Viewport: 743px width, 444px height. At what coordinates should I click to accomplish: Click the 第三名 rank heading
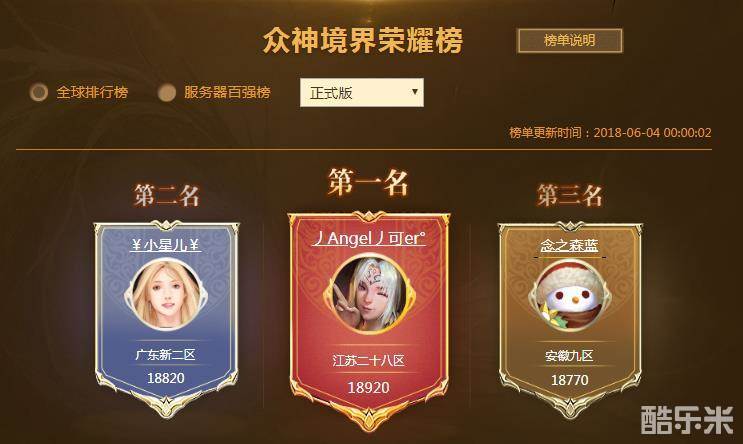[570, 195]
